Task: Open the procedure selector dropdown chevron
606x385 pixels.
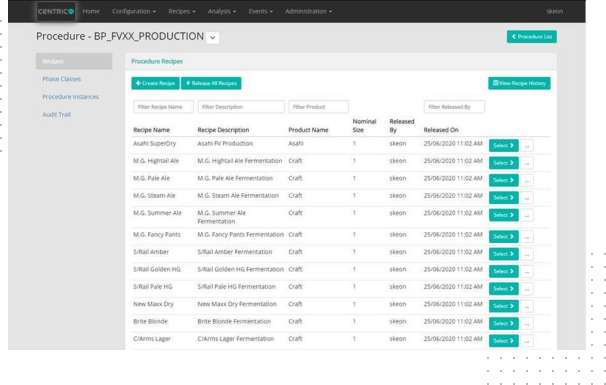Action: pyautogui.click(x=213, y=37)
